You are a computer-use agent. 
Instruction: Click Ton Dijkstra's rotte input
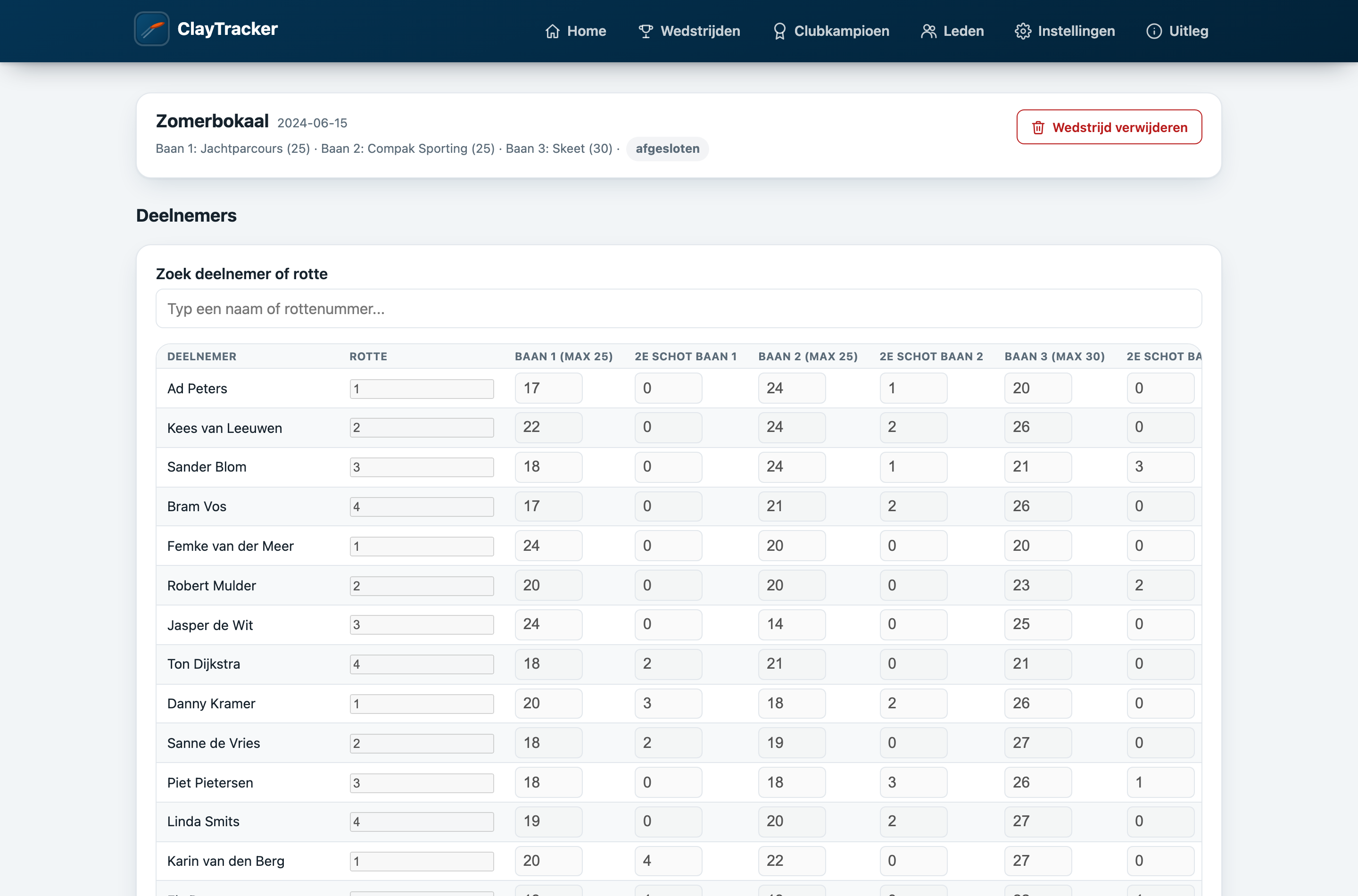(422, 664)
